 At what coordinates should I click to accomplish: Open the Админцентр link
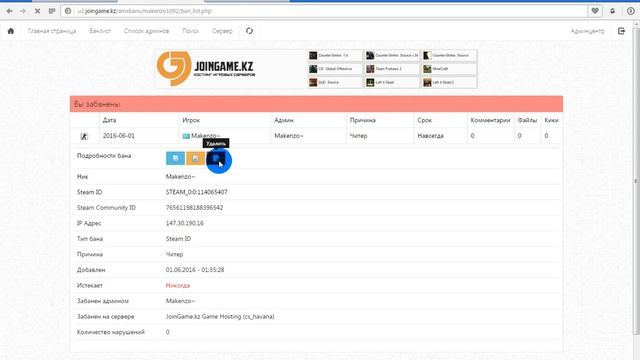(x=587, y=31)
